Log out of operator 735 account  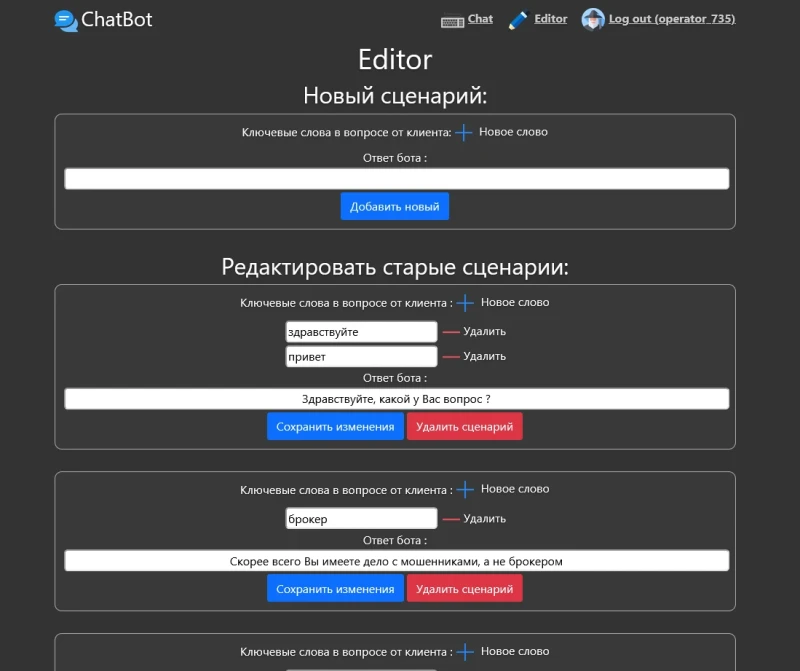click(671, 19)
